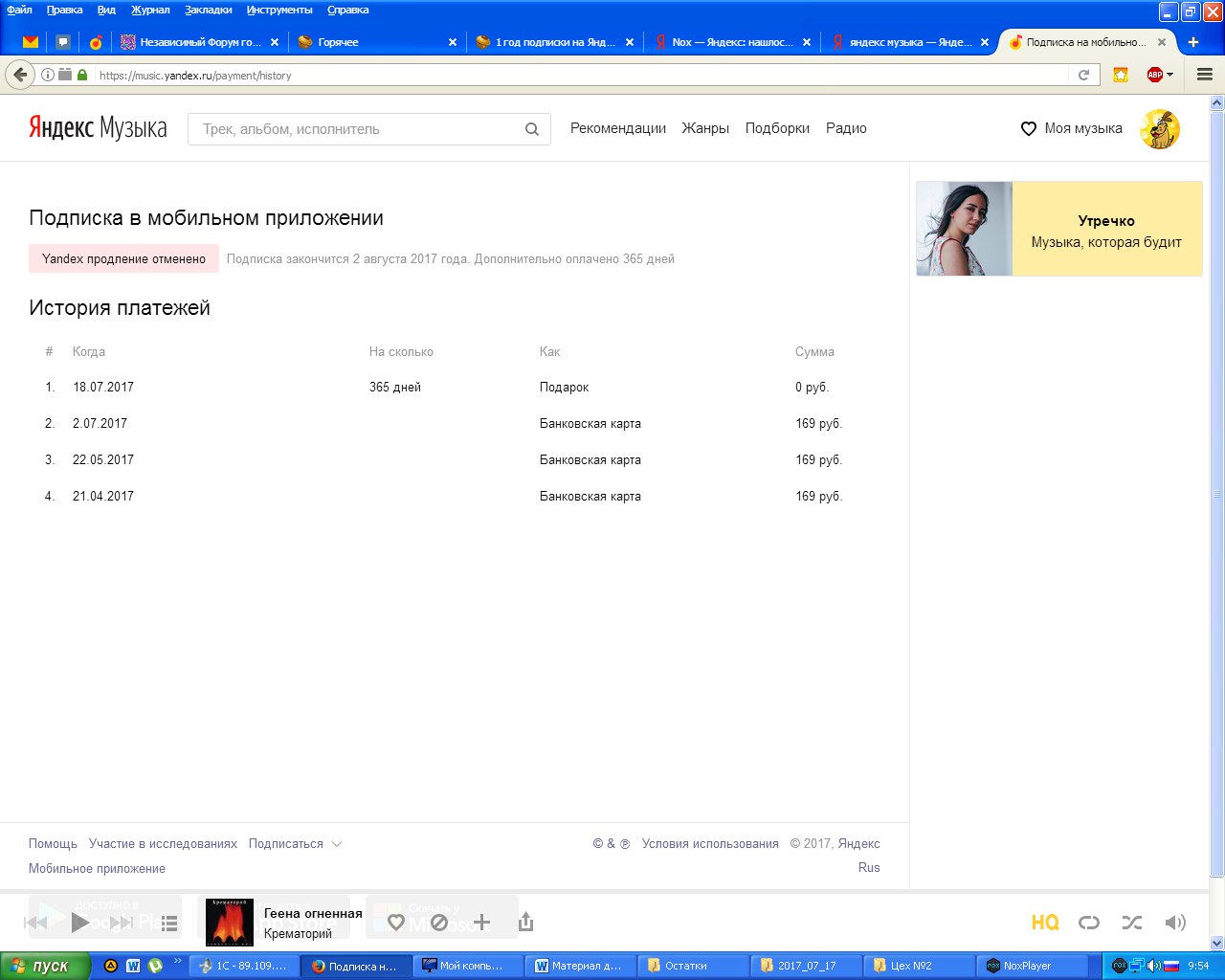Image resolution: width=1225 pixels, height=980 pixels.
Task: Click the Russian flag language tray icon
Action: click(x=1170, y=966)
